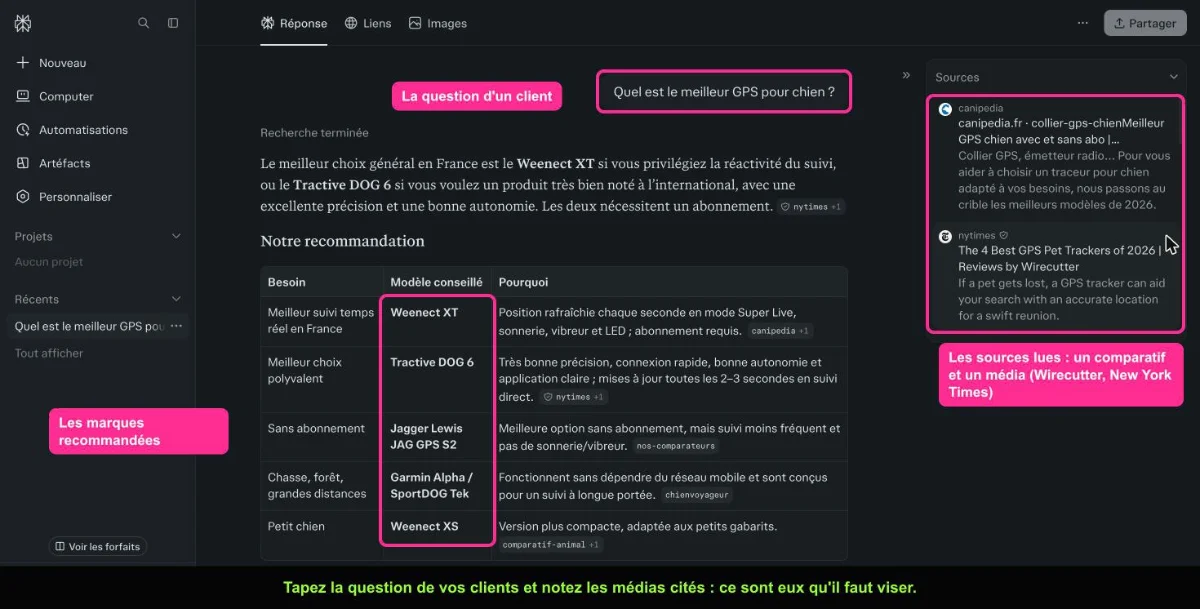The width and height of the screenshot is (1200, 609).
Task: Expand the Projets section chevron
Action: tap(177, 236)
